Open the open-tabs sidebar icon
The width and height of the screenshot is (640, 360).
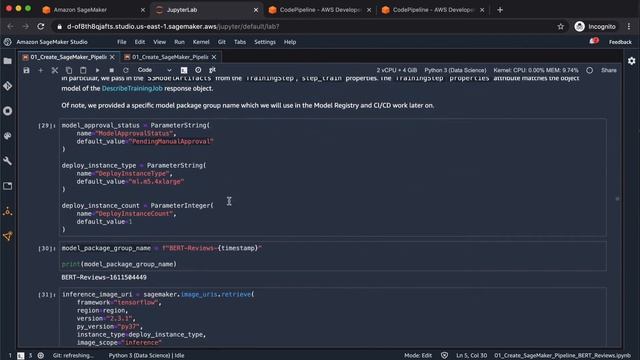pyautogui.click(x=7, y=186)
